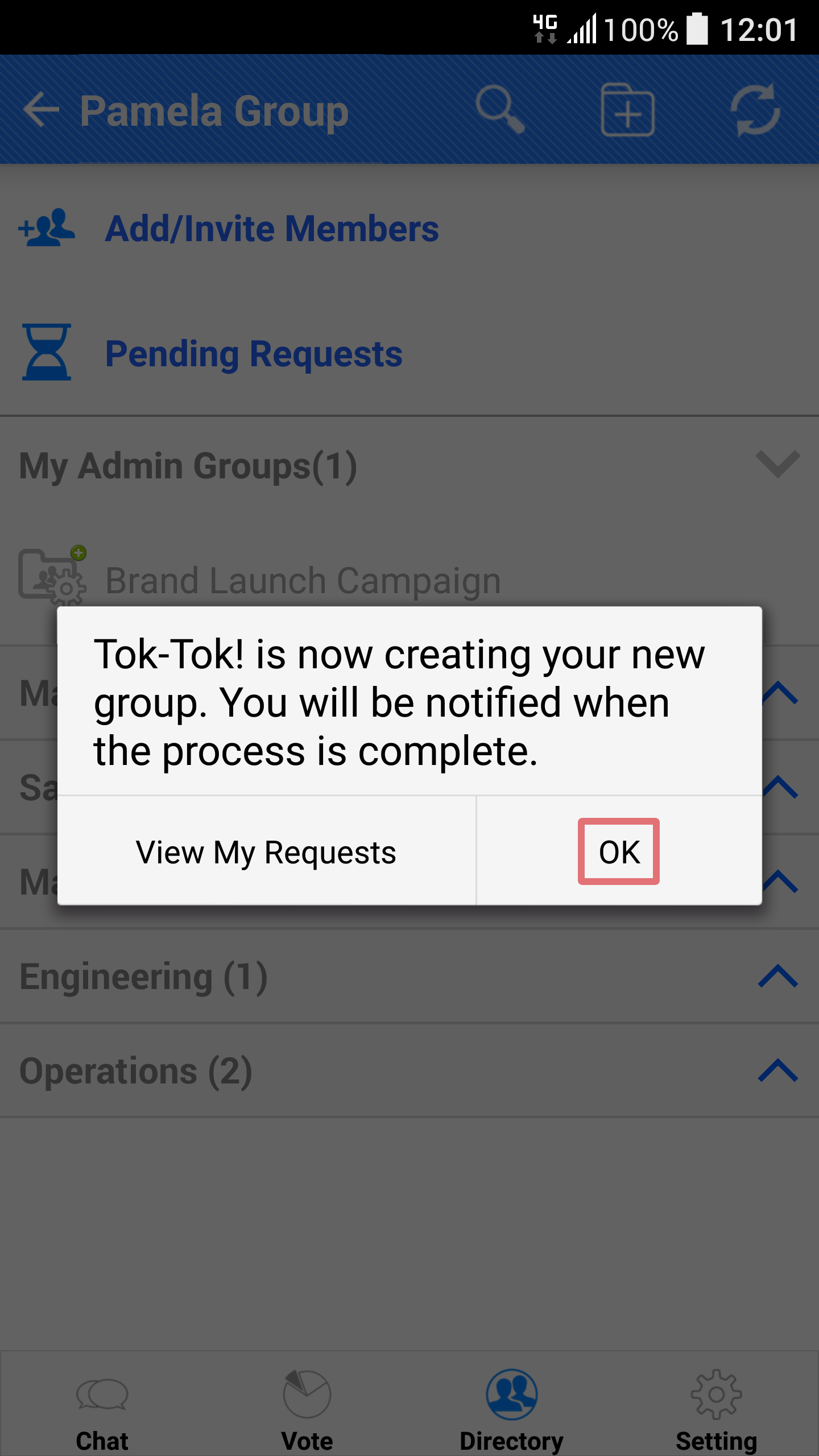Collapse the My Admin Groups section
This screenshot has height=1456, width=819.
click(777, 464)
